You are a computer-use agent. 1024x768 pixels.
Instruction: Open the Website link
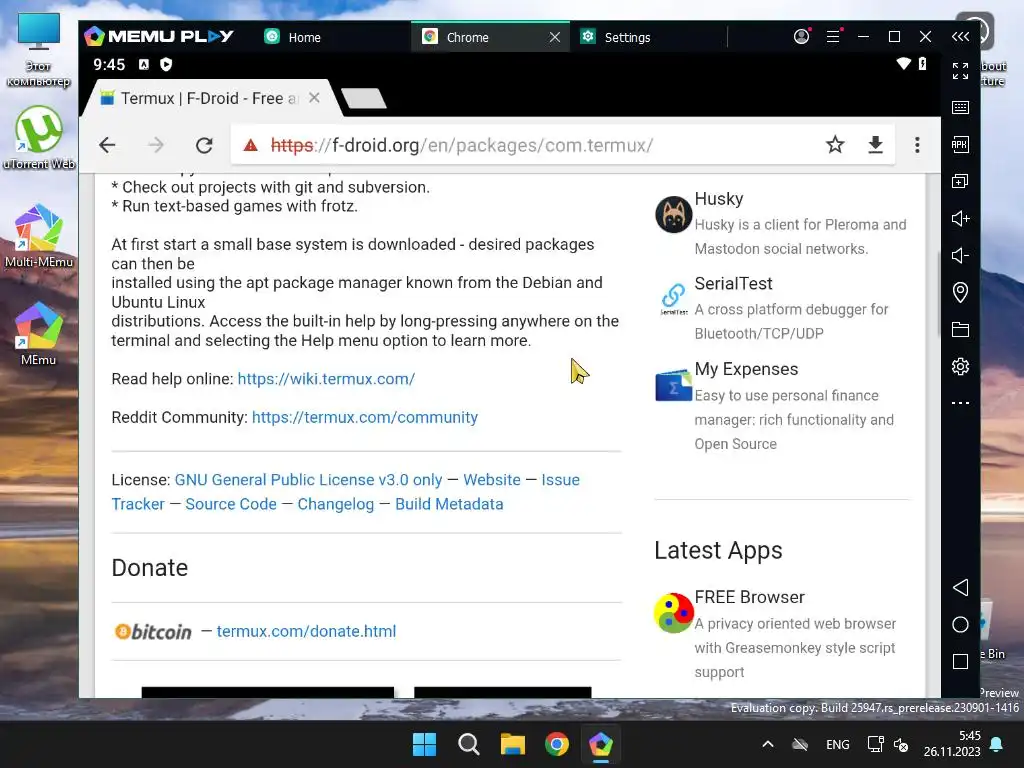(492, 480)
